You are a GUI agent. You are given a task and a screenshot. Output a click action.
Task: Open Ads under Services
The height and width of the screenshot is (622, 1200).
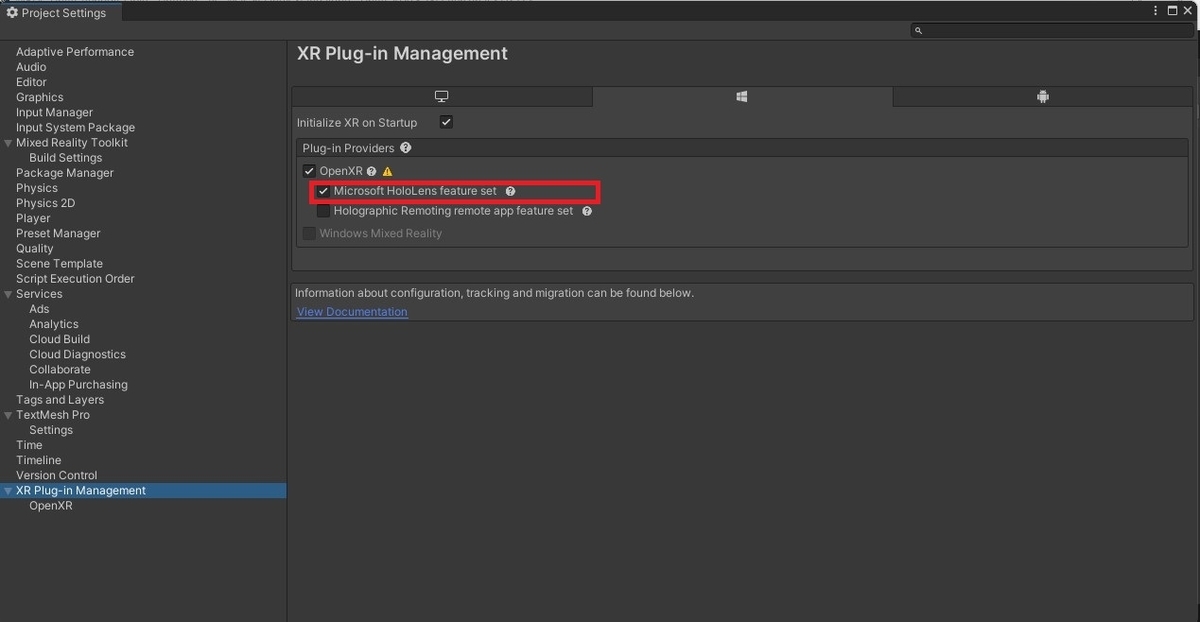click(39, 309)
